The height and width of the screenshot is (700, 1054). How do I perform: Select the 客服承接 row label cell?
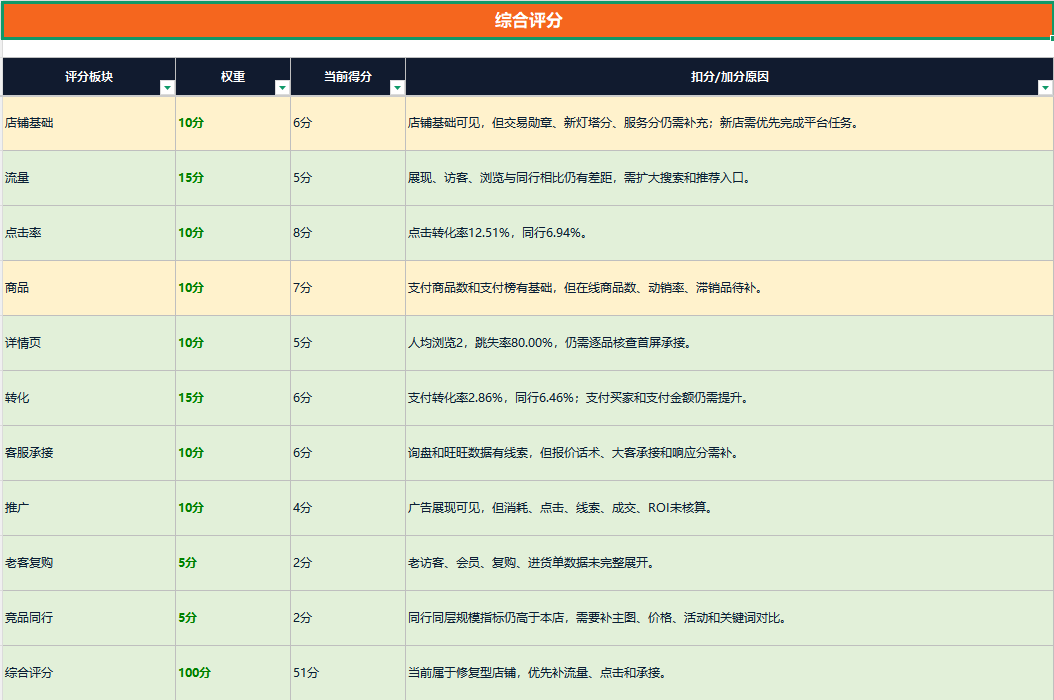[x=89, y=453]
